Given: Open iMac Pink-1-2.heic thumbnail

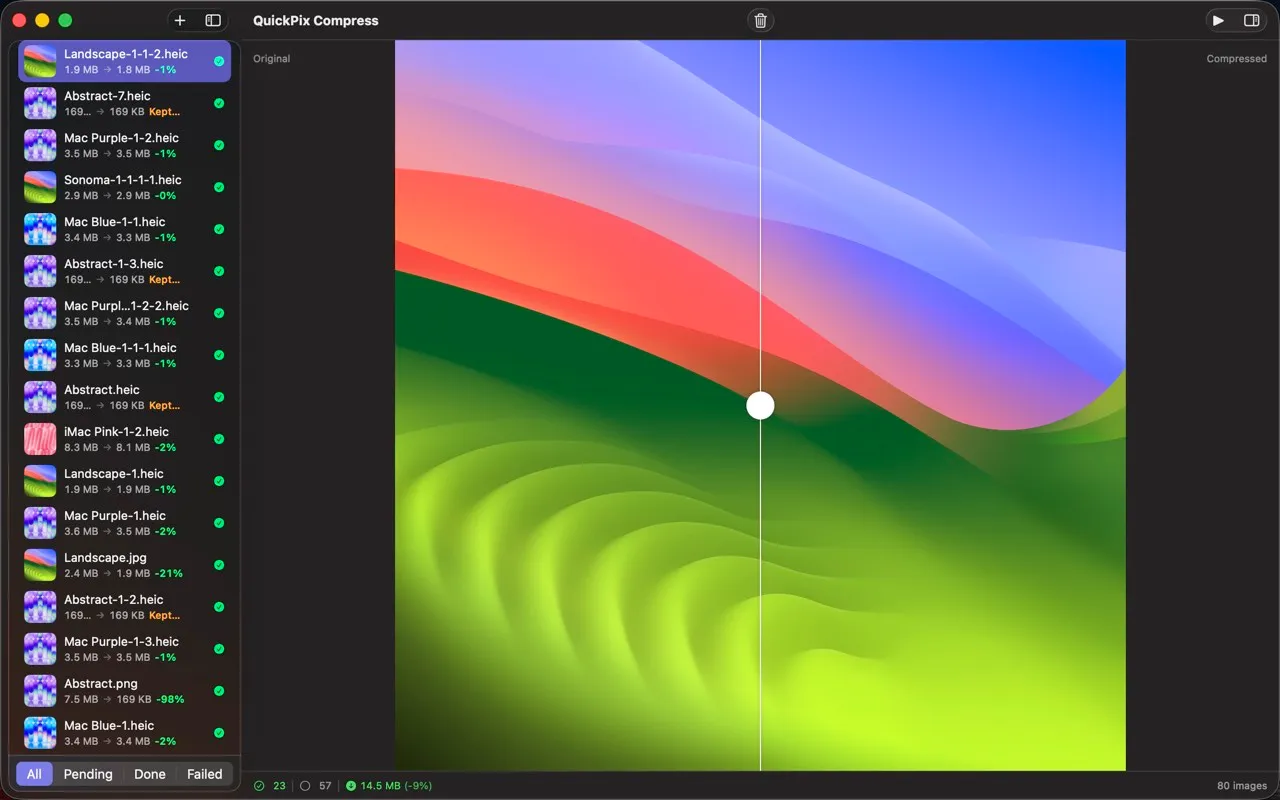Looking at the screenshot, I should point(40,439).
